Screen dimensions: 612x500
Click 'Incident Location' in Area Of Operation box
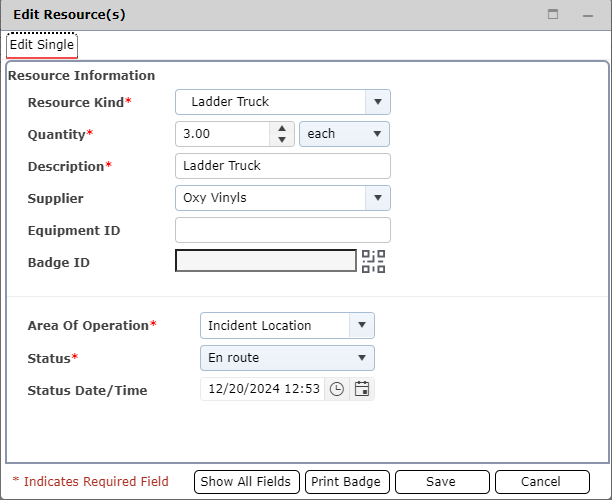(260, 326)
